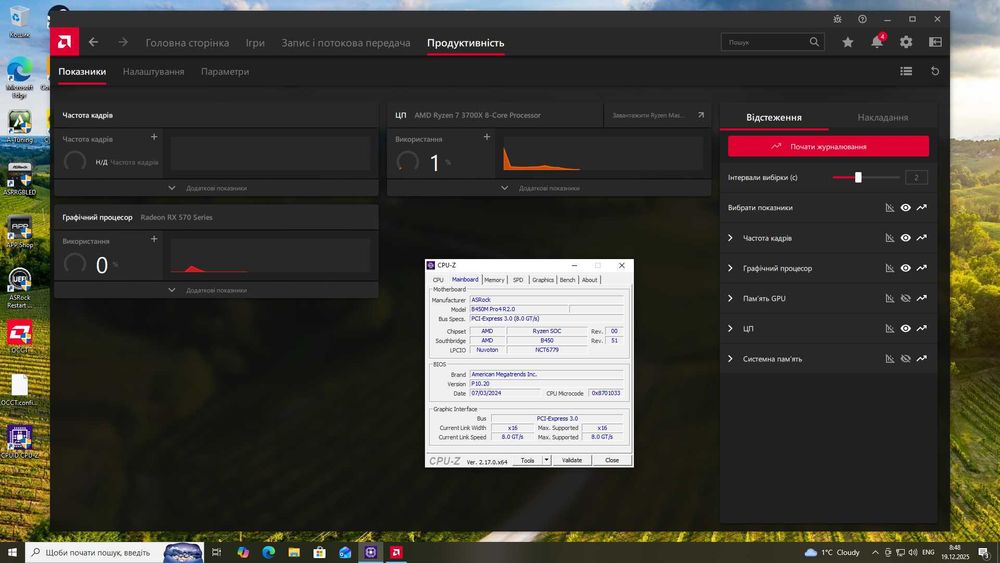Adjust Інтервали вибірки slider handle
This screenshot has height=563, width=1000.
tap(858, 177)
